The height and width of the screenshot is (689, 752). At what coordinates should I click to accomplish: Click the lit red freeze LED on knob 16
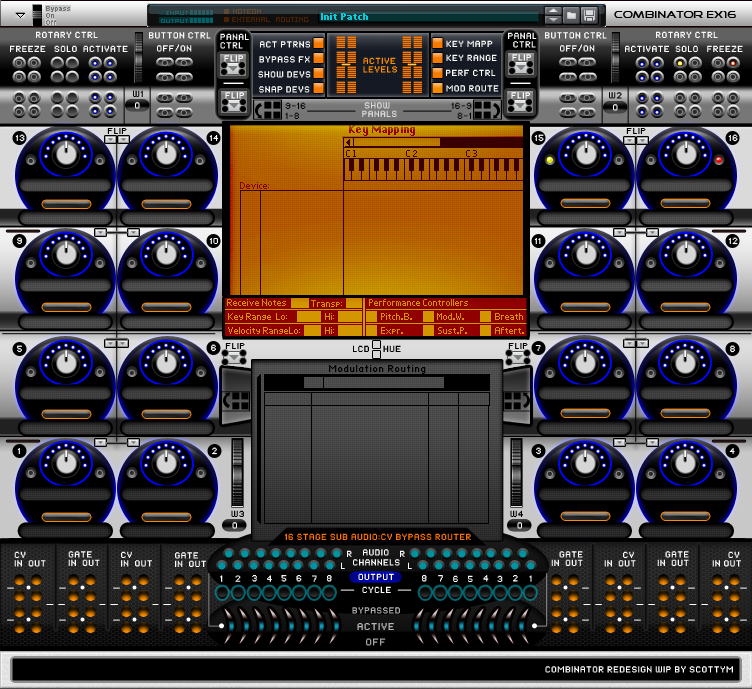pos(718,160)
